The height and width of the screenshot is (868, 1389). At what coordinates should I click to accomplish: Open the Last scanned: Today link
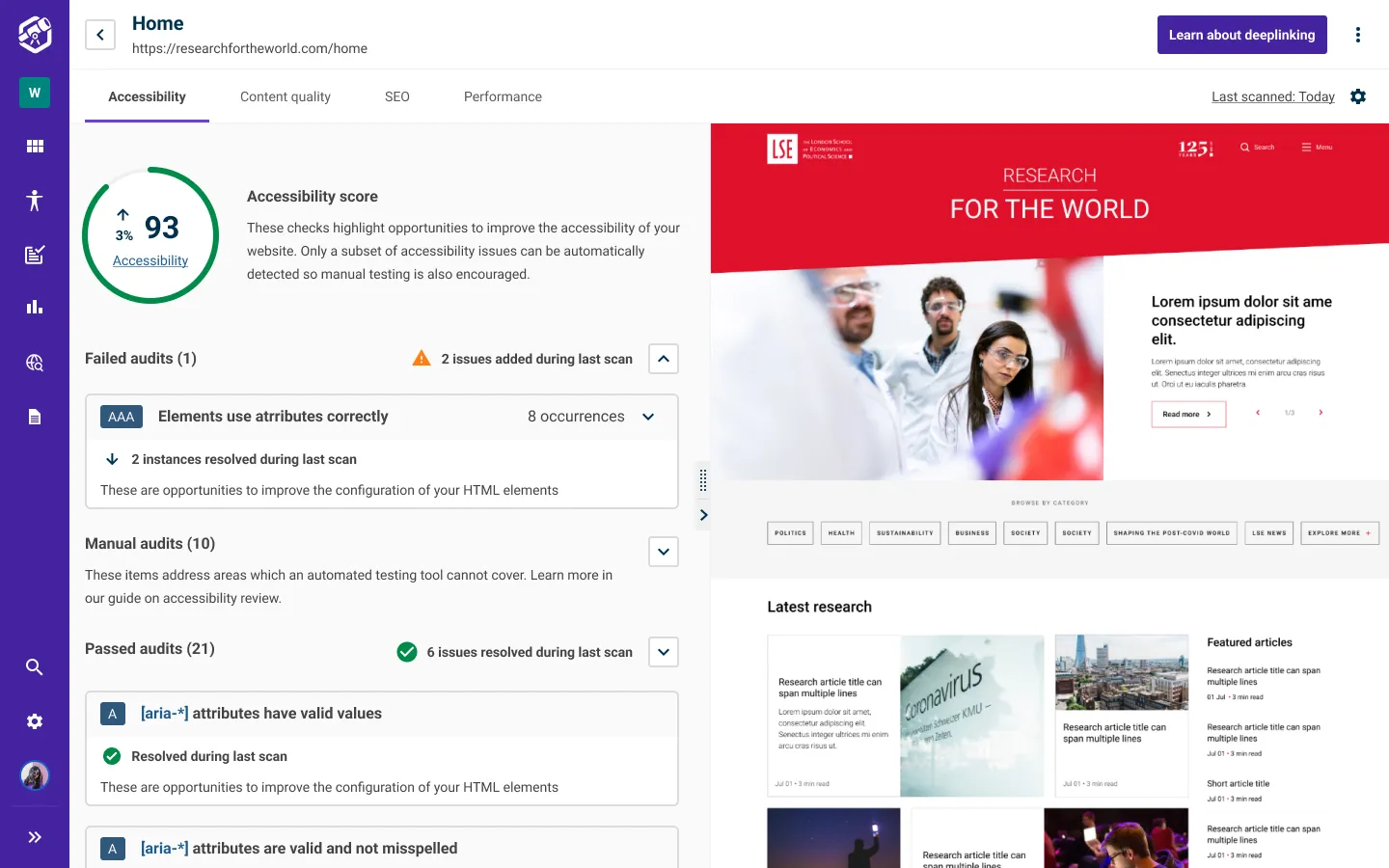(x=1272, y=95)
